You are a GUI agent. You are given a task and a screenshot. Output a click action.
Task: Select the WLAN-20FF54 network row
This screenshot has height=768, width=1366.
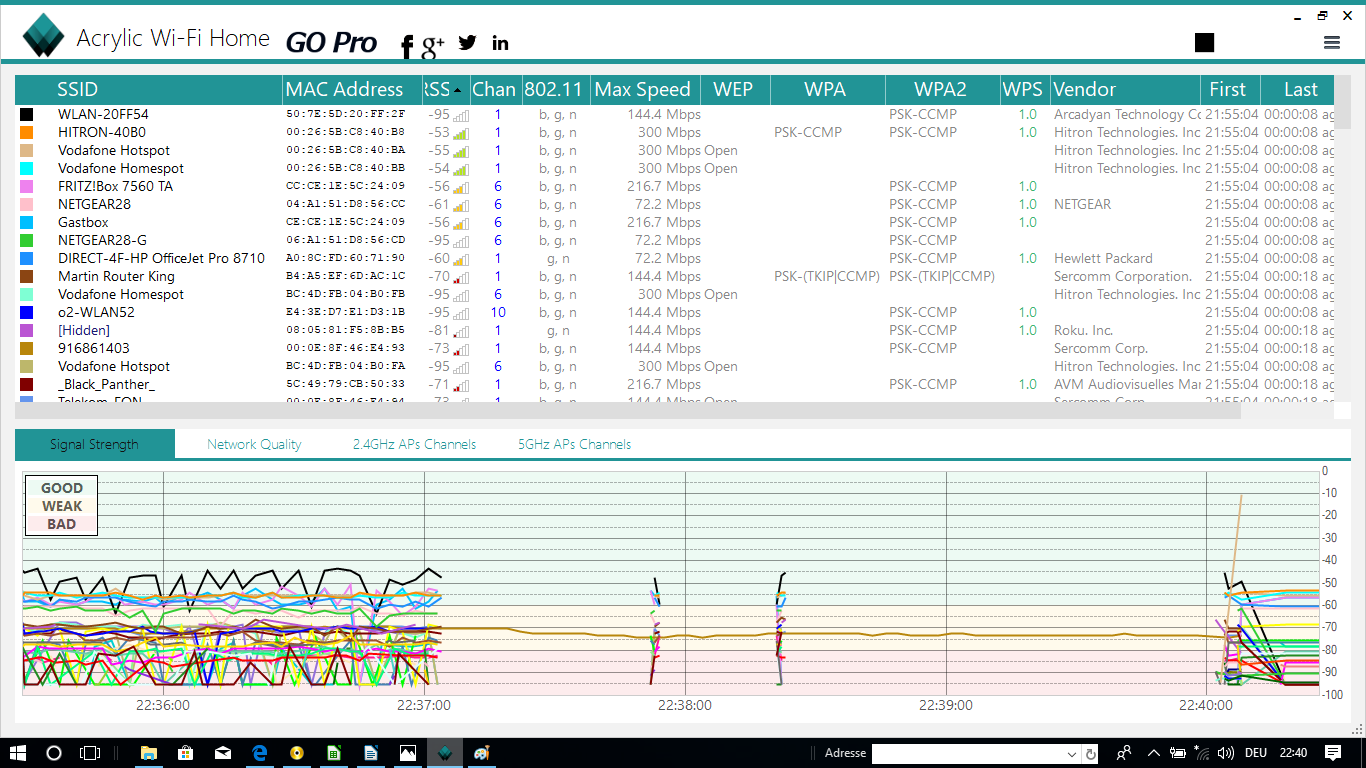674,115
